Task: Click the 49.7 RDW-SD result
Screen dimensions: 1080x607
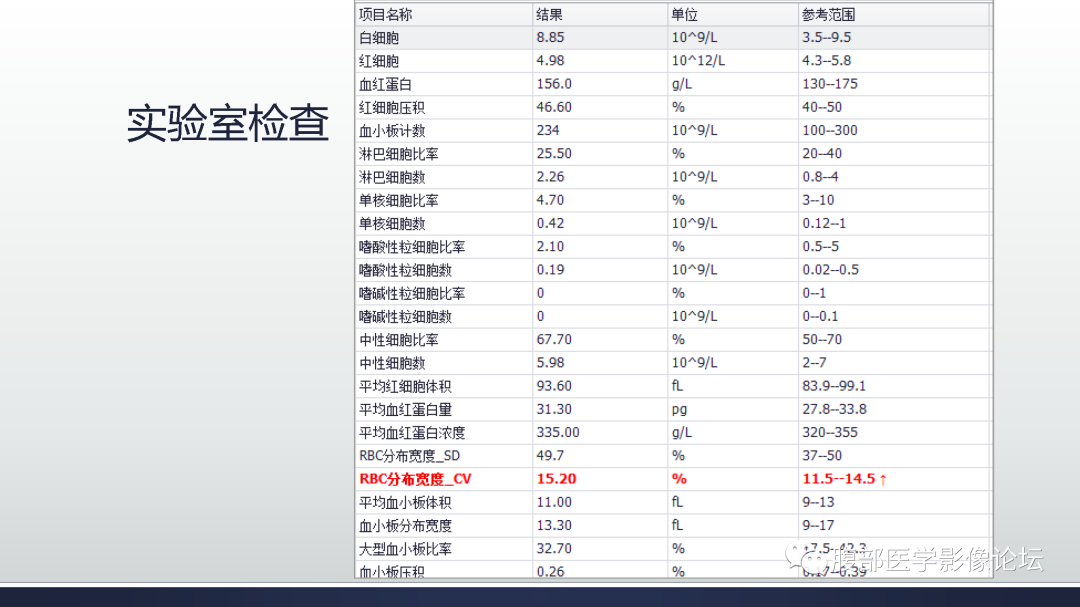Action: click(x=550, y=456)
